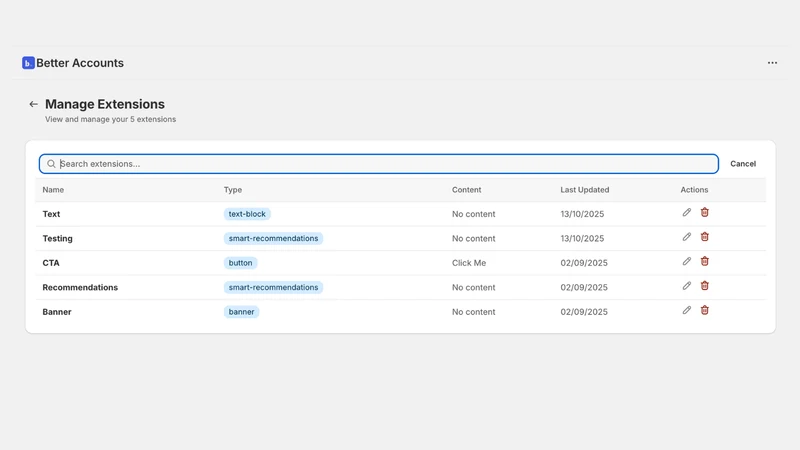Viewport: 800px width, 450px height.
Task: Click the 02/09/2025 date in CTA row
Action: click(584, 263)
